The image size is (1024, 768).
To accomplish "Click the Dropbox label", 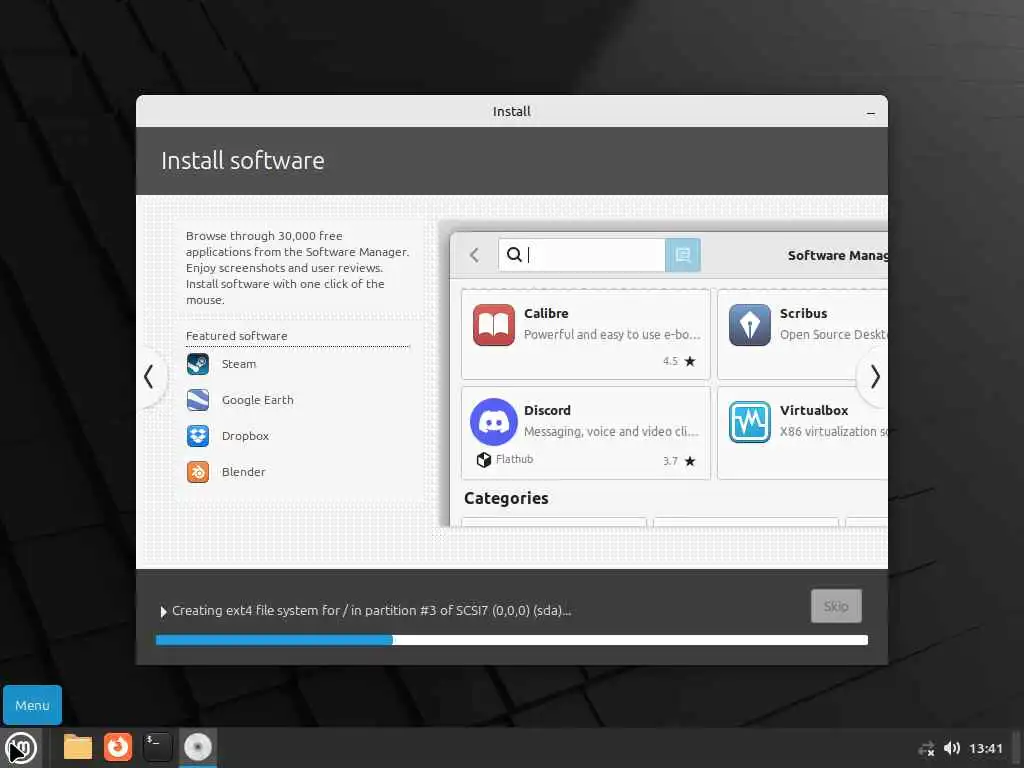I will click(245, 436).
